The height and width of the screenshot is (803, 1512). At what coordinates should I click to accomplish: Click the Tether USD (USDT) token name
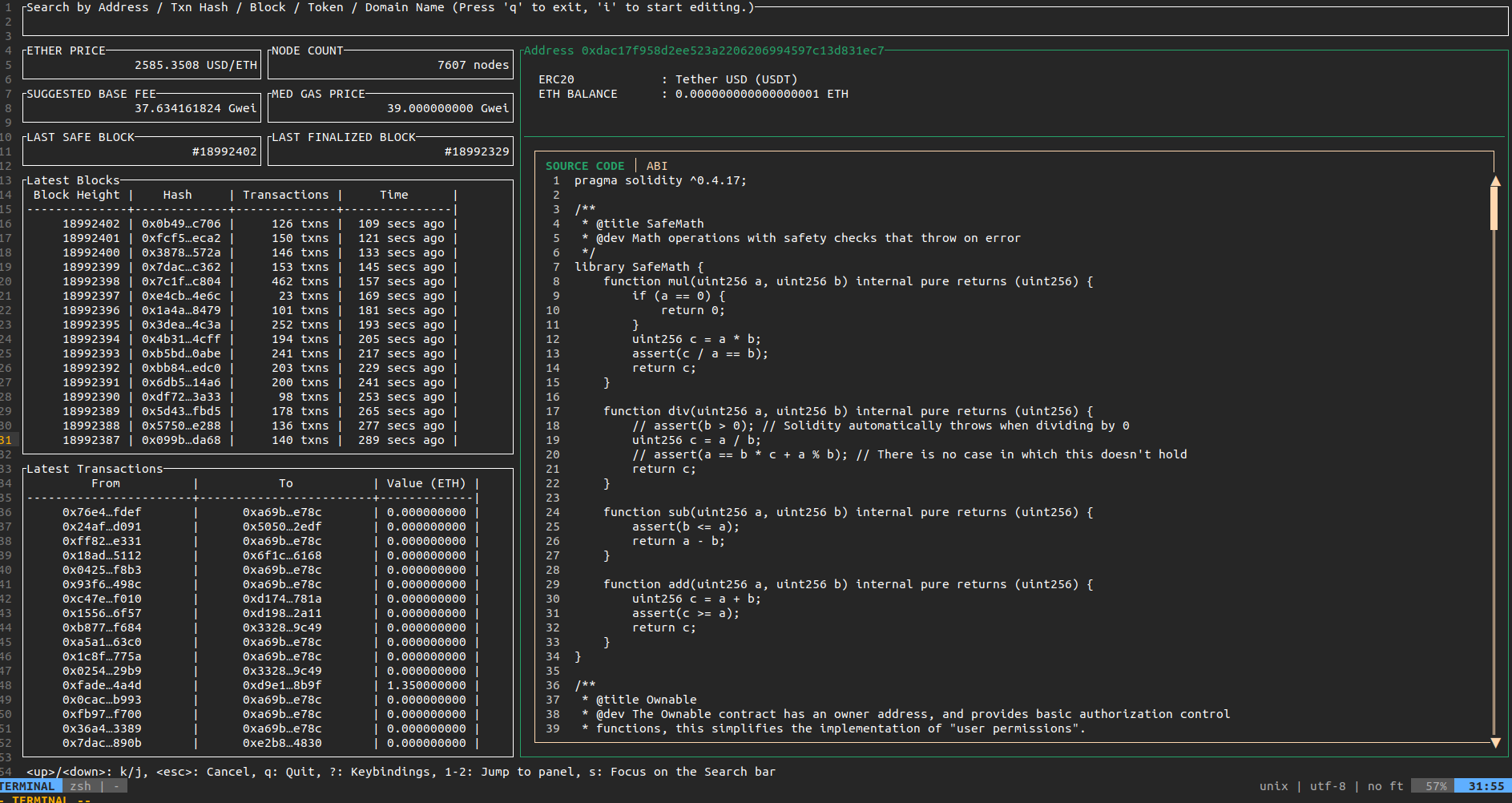point(736,79)
